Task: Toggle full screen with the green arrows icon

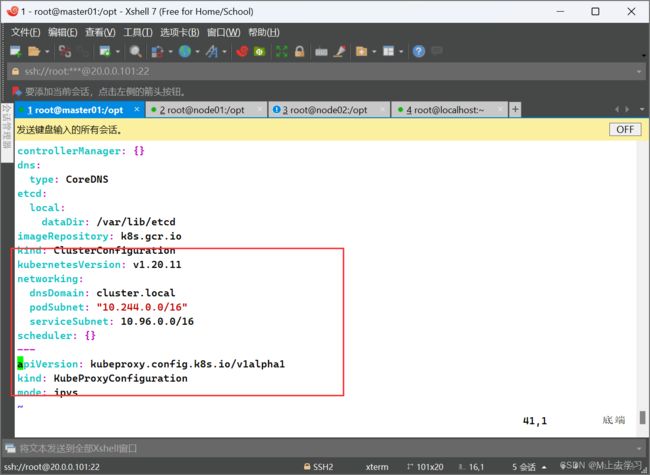Action: point(281,51)
